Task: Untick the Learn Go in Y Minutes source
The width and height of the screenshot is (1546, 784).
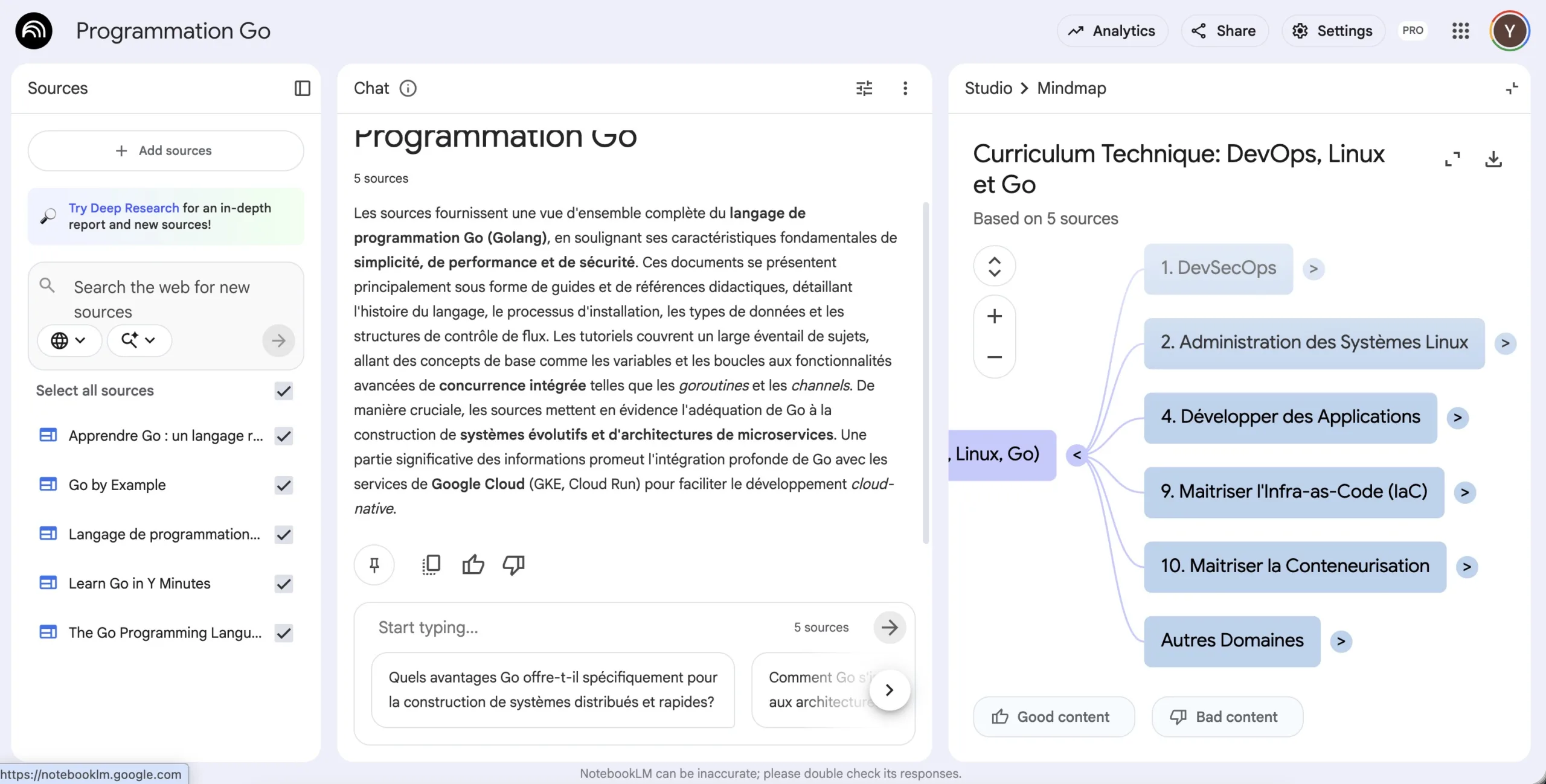Action: (x=283, y=584)
